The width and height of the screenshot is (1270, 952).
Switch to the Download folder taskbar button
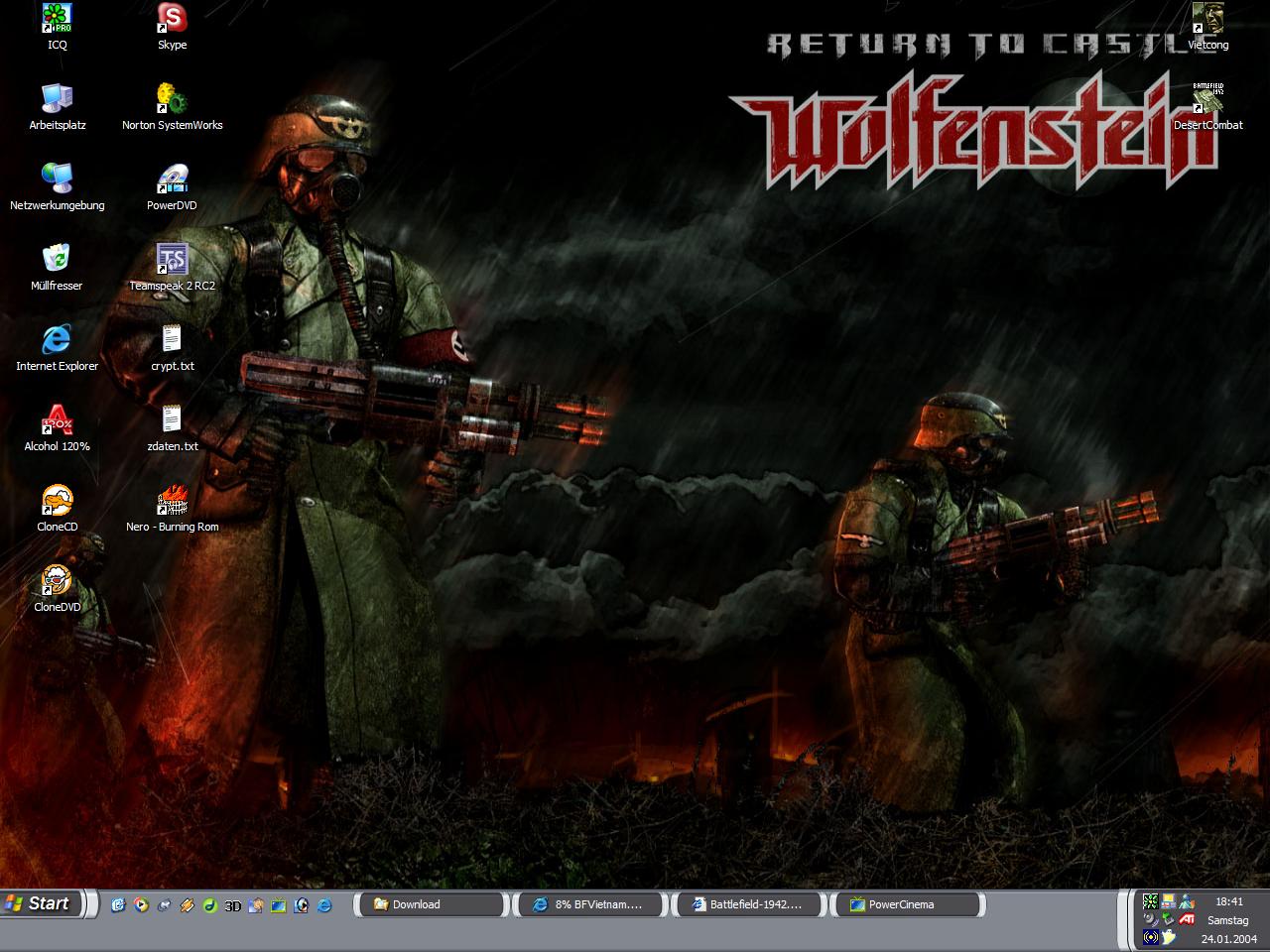coord(430,904)
